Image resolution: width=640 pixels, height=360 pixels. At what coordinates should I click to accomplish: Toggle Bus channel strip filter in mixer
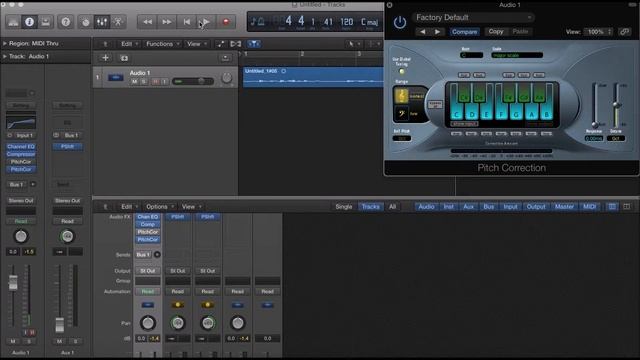(489, 207)
